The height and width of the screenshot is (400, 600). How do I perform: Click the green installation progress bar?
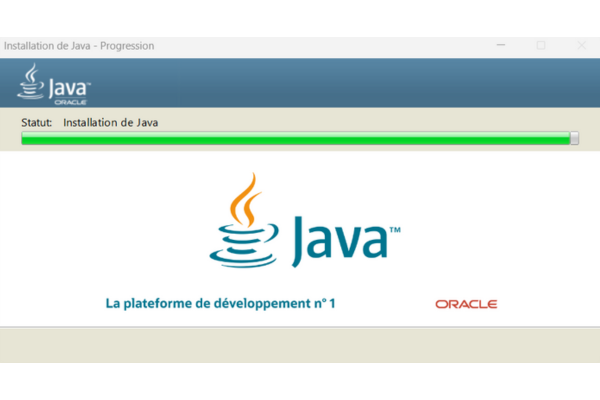[300, 138]
